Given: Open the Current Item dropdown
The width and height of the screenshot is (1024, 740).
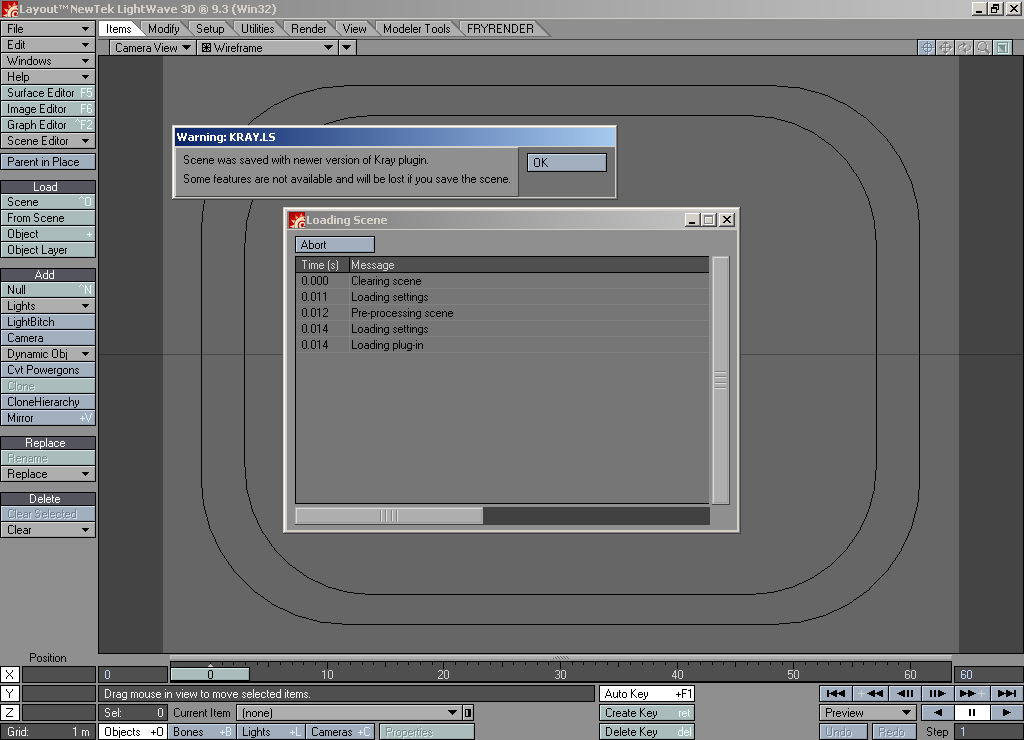Looking at the screenshot, I should click(x=347, y=713).
